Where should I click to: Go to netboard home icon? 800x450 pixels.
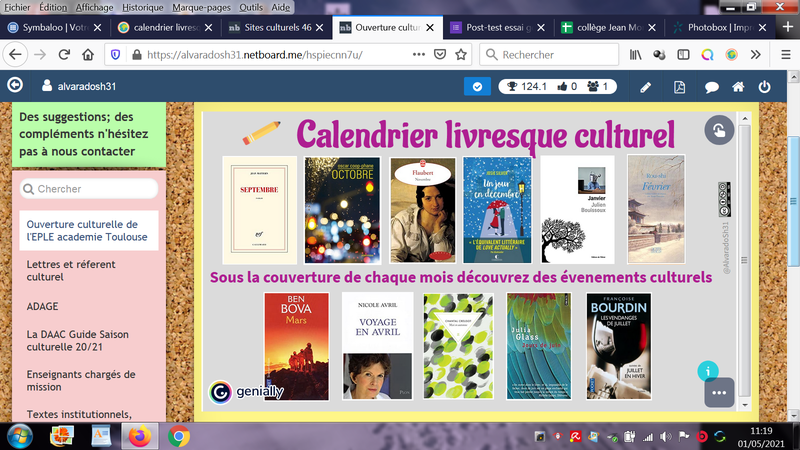738,87
